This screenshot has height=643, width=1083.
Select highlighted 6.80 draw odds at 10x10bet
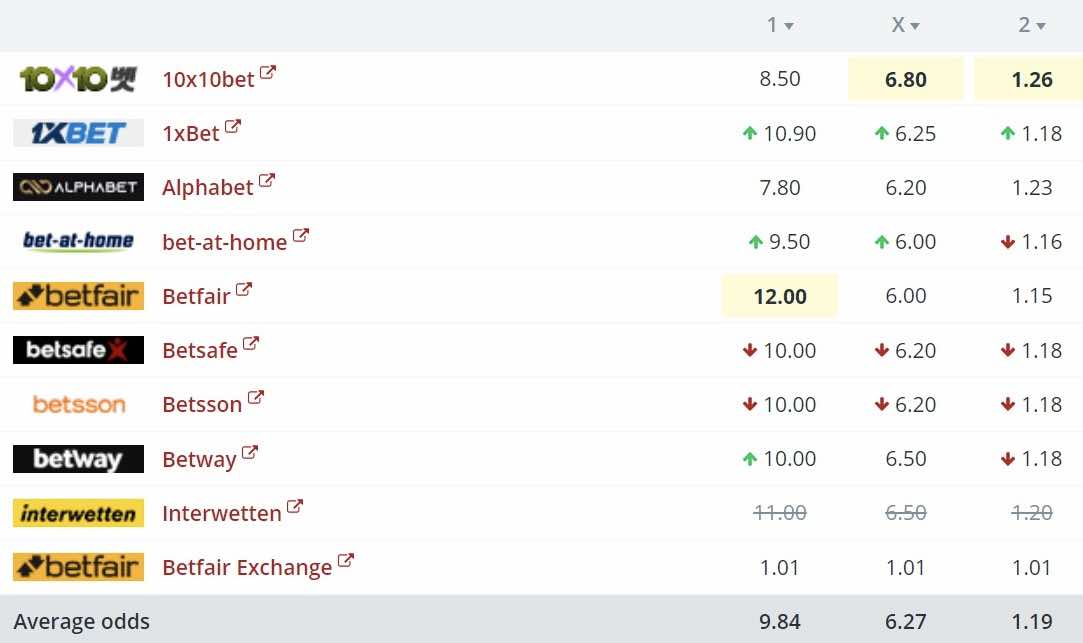pyautogui.click(x=905, y=79)
